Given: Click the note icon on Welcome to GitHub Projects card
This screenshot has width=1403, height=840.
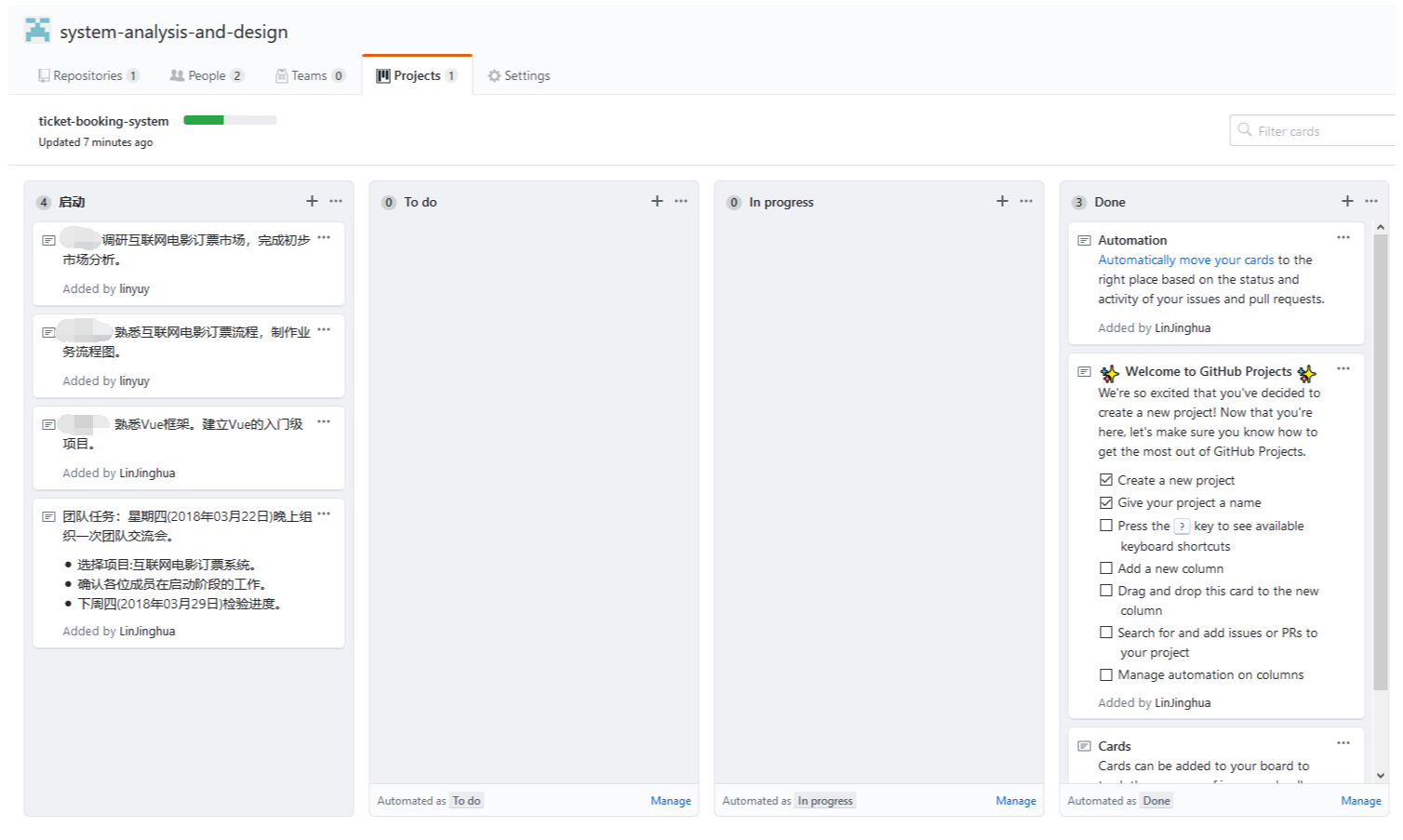Looking at the screenshot, I should point(1084,371).
